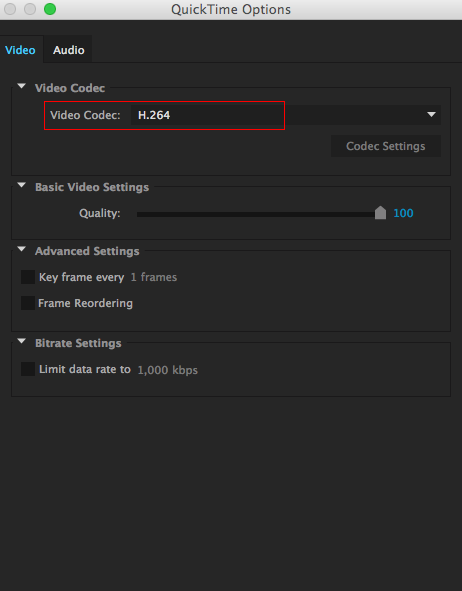Viewport: 462px width, 591px height.
Task: Select the H.264 codec field
Action: click(x=286, y=115)
